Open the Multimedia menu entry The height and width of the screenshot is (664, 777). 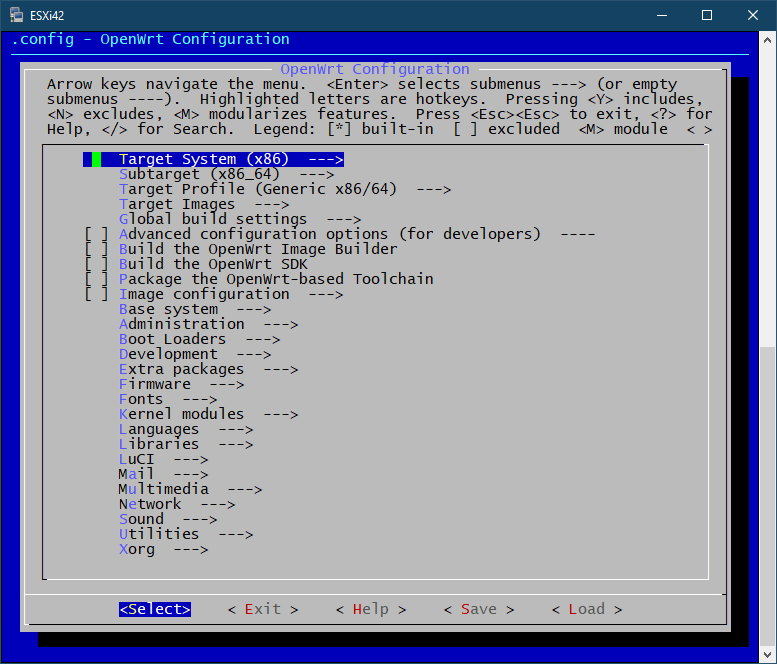pyautogui.click(x=191, y=489)
